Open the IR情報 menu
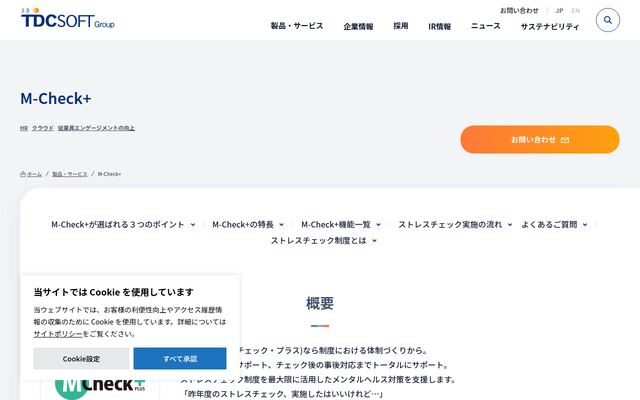Image resolution: width=640 pixels, height=400 pixels. tap(440, 26)
